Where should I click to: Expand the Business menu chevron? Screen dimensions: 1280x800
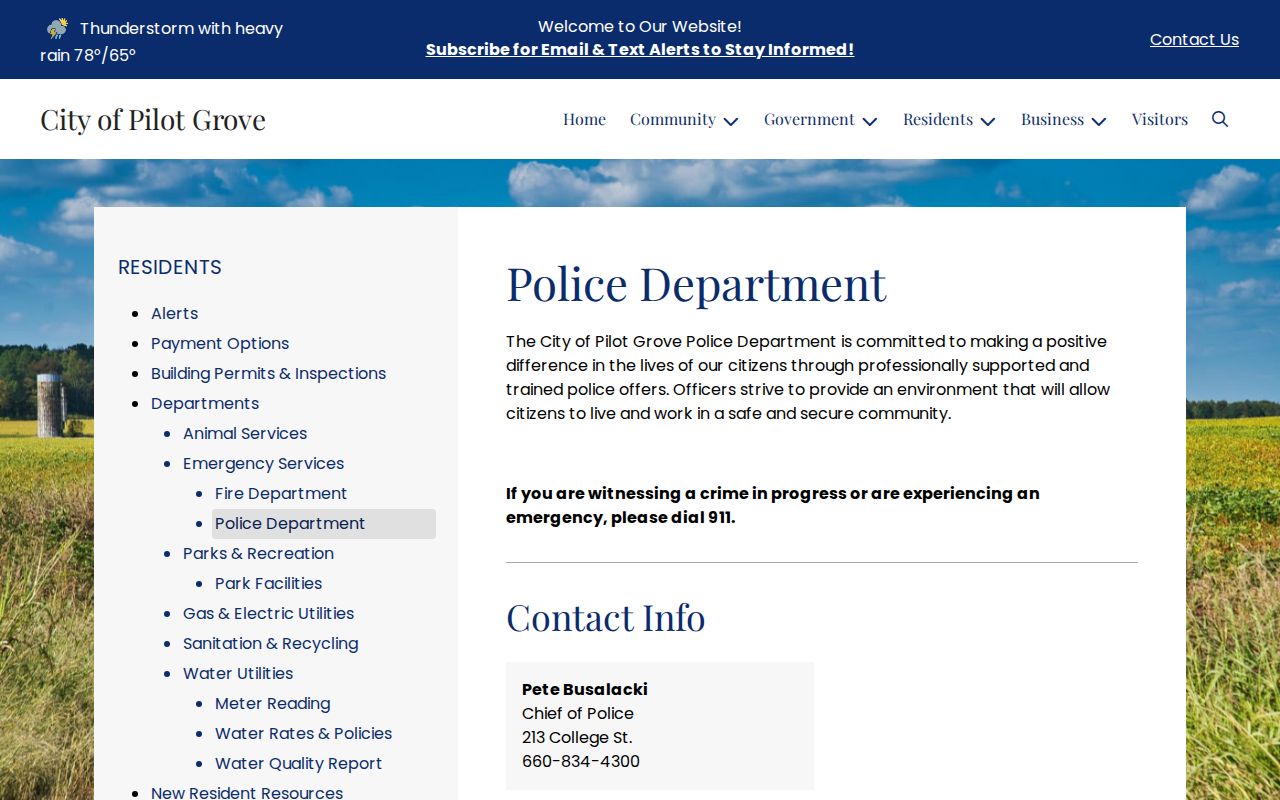[1099, 121]
